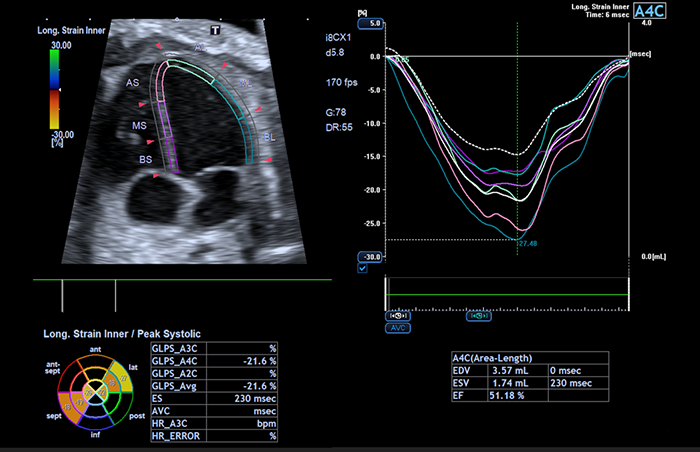
Task: Click the teal frame-marker icon under timeline
Action: (x=479, y=316)
